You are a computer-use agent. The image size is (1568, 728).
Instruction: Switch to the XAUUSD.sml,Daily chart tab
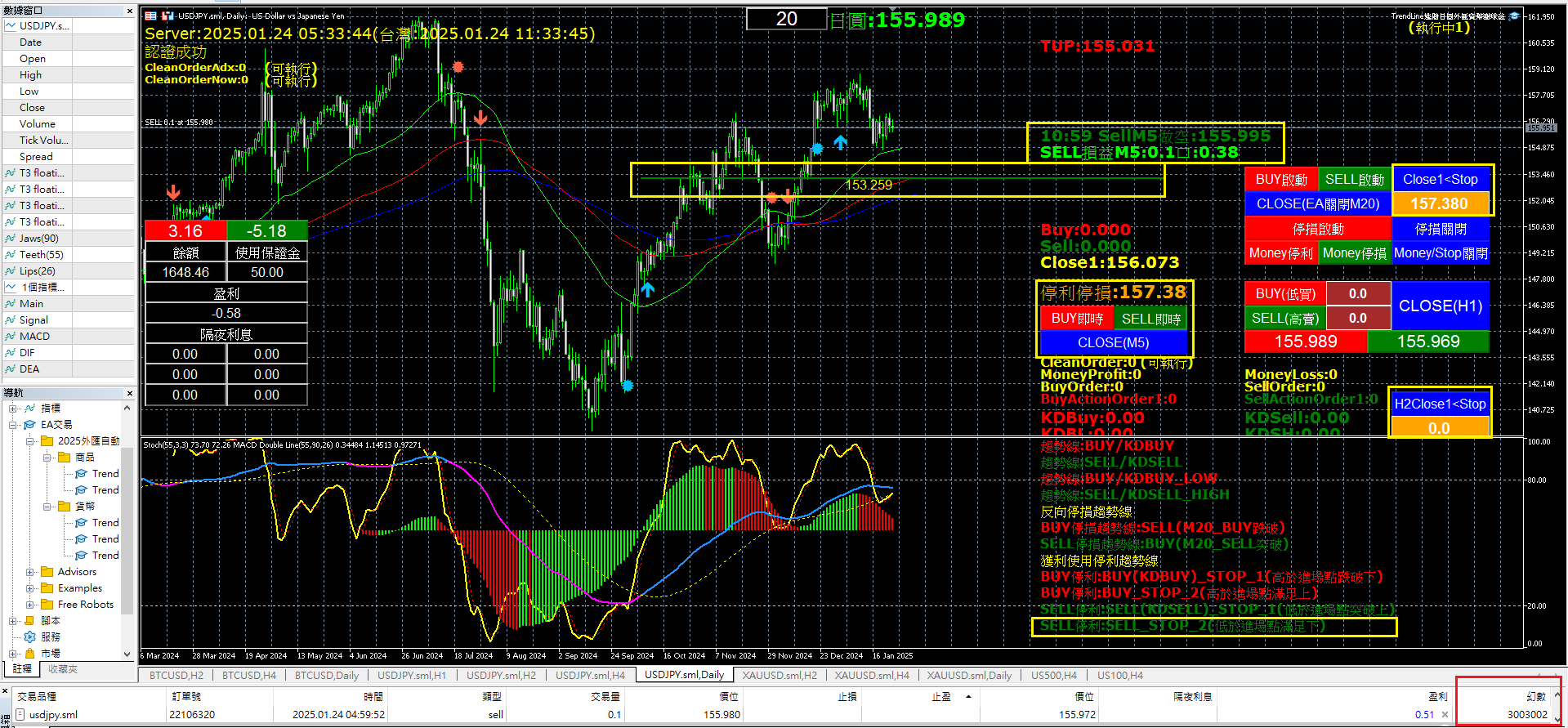pyautogui.click(x=968, y=675)
